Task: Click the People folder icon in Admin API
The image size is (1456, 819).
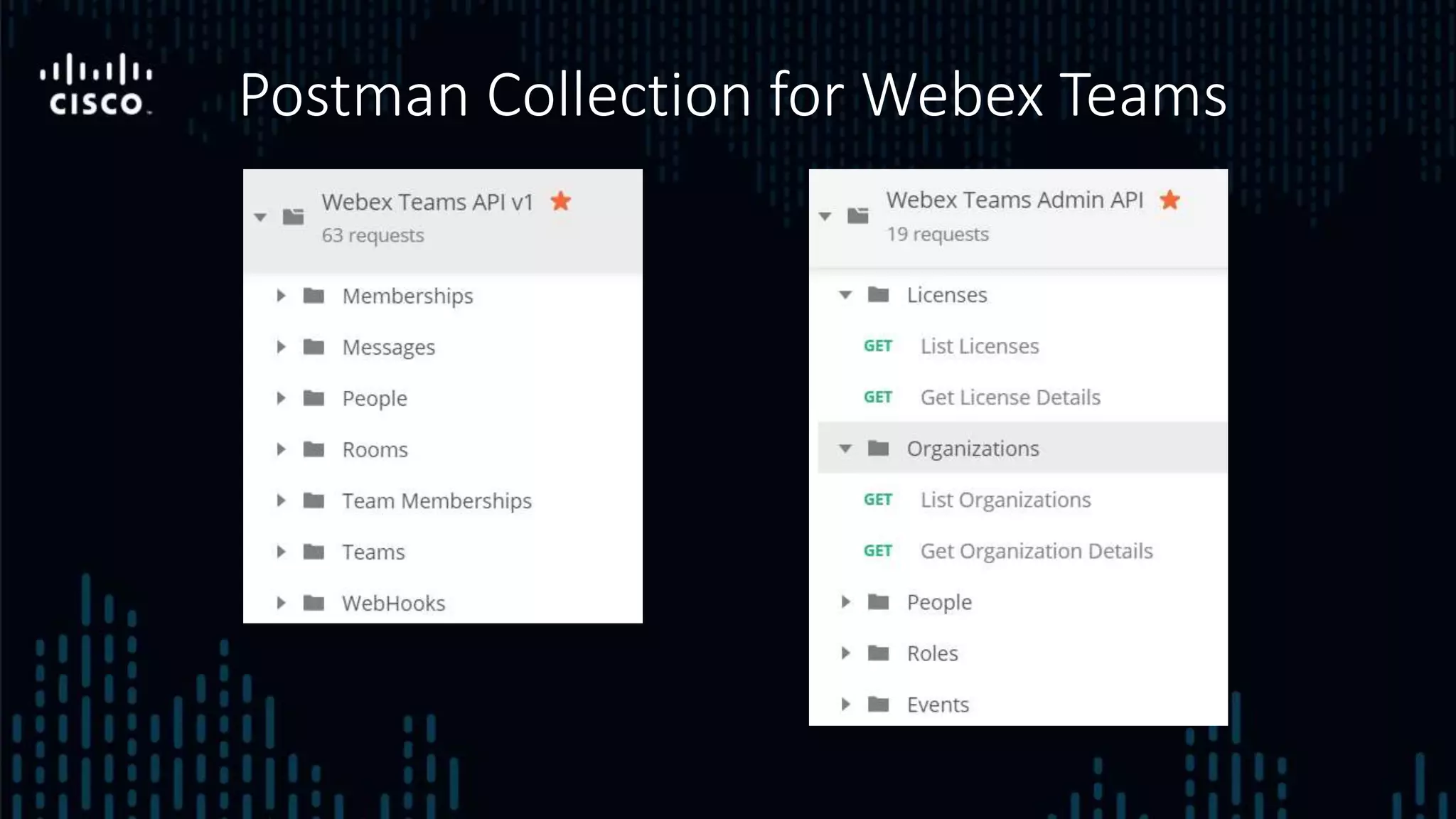Action: click(879, 601)
